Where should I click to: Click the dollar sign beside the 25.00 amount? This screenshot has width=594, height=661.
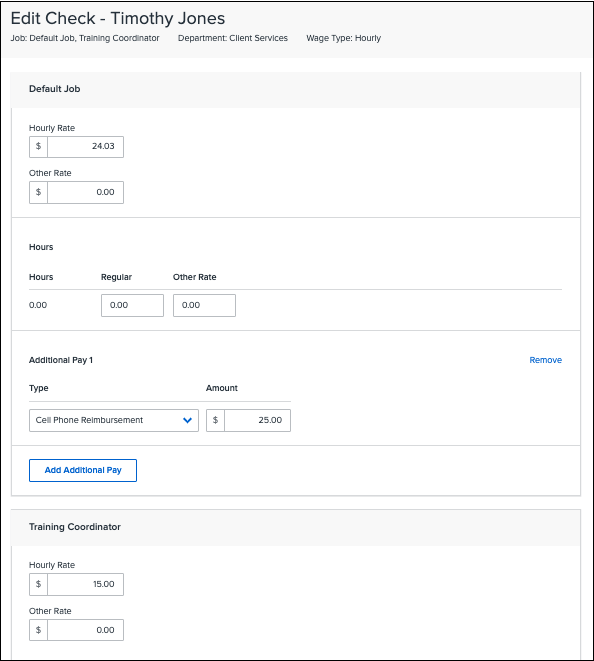coord(215,420)
